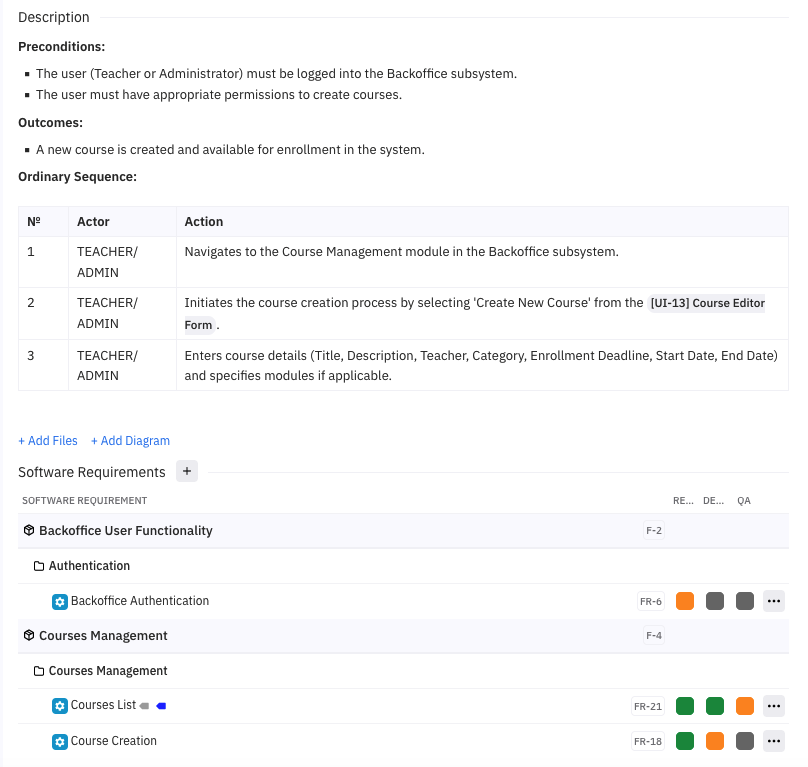Click the cube icon of Backoffice User Functionality
The image size is (808, 767).
point(29,530)
